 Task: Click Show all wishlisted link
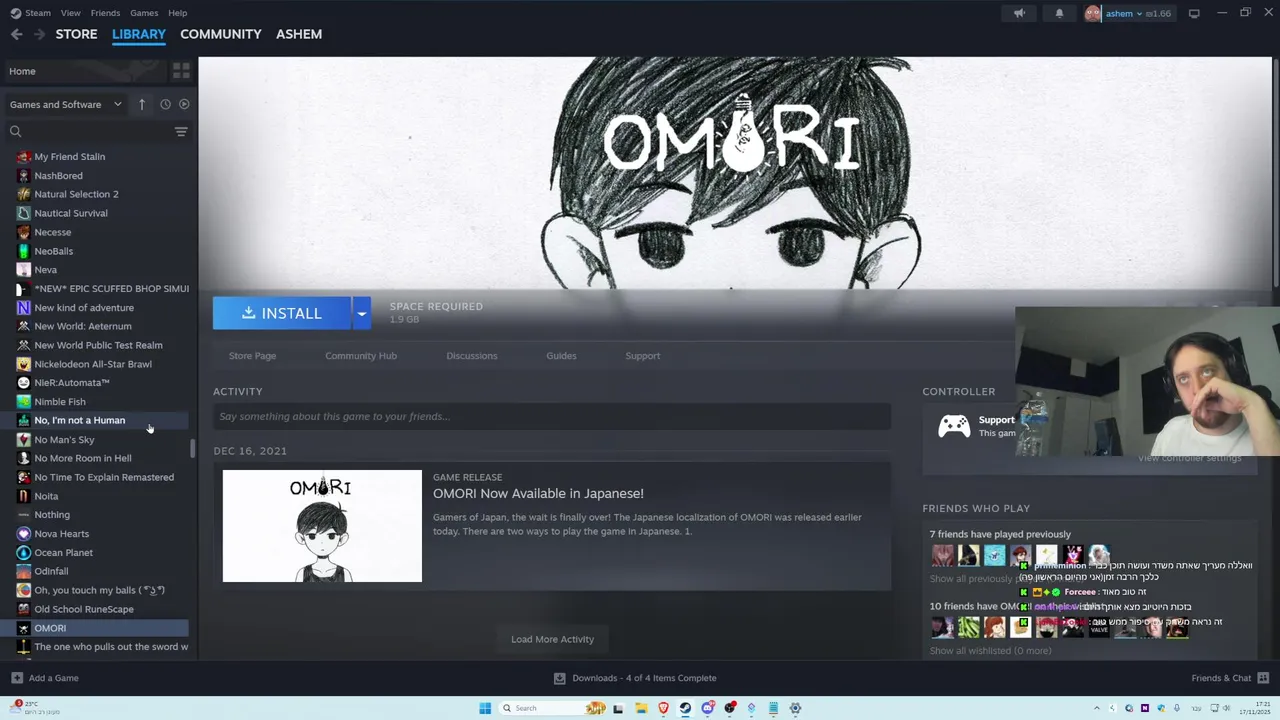click(990, 651)
